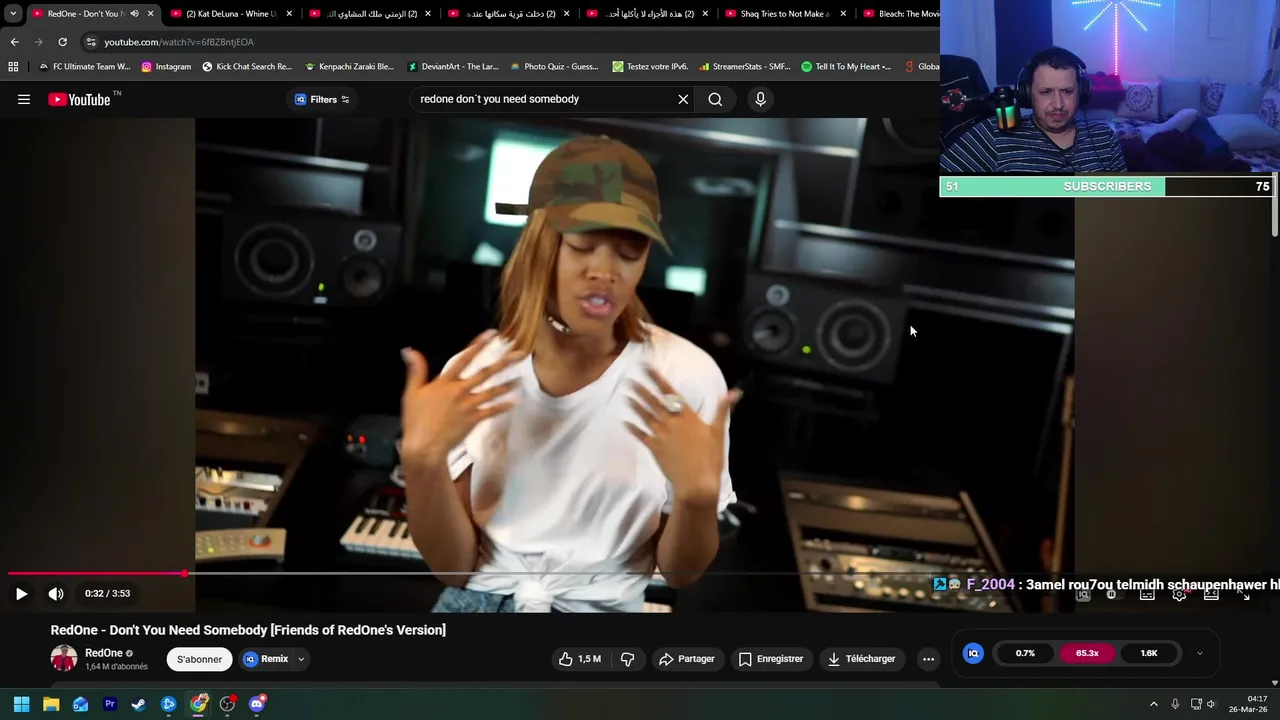Share the video via Partager

point(687,659)
